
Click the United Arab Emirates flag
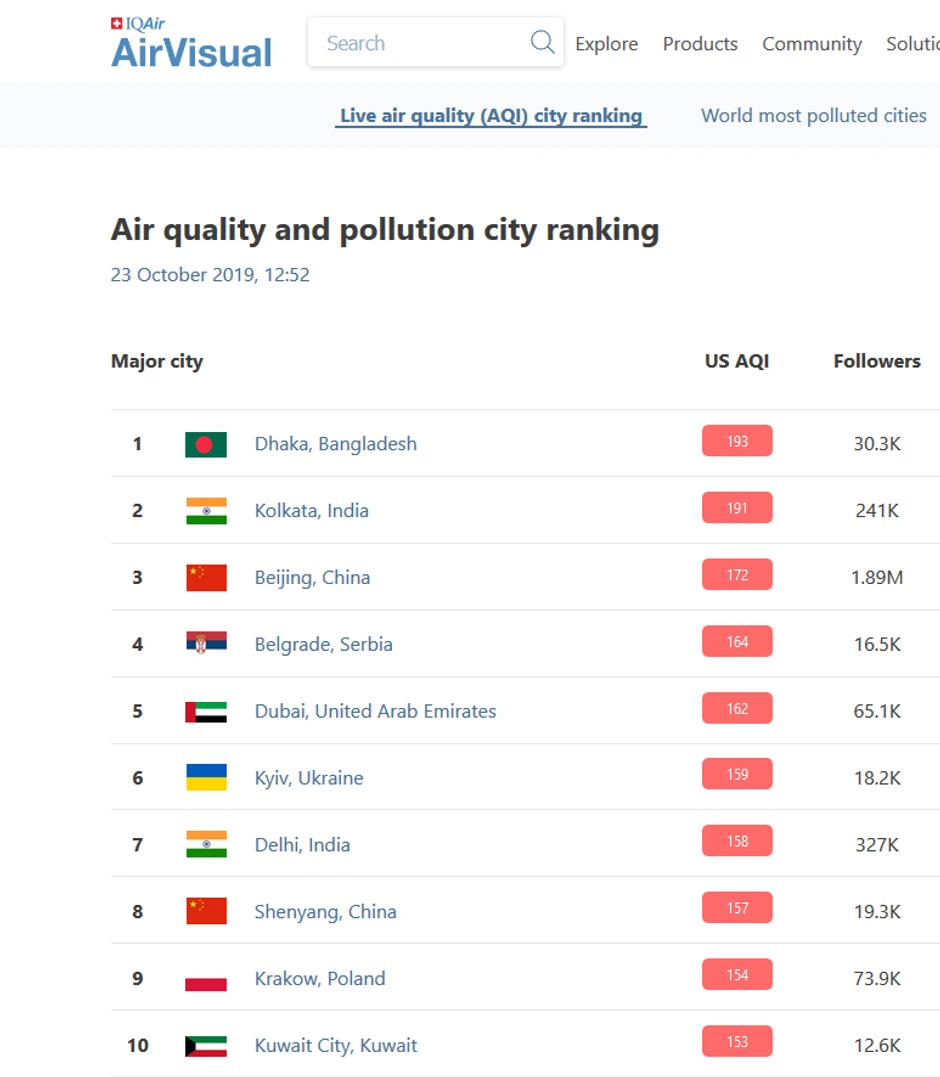(x=206, y=711)
